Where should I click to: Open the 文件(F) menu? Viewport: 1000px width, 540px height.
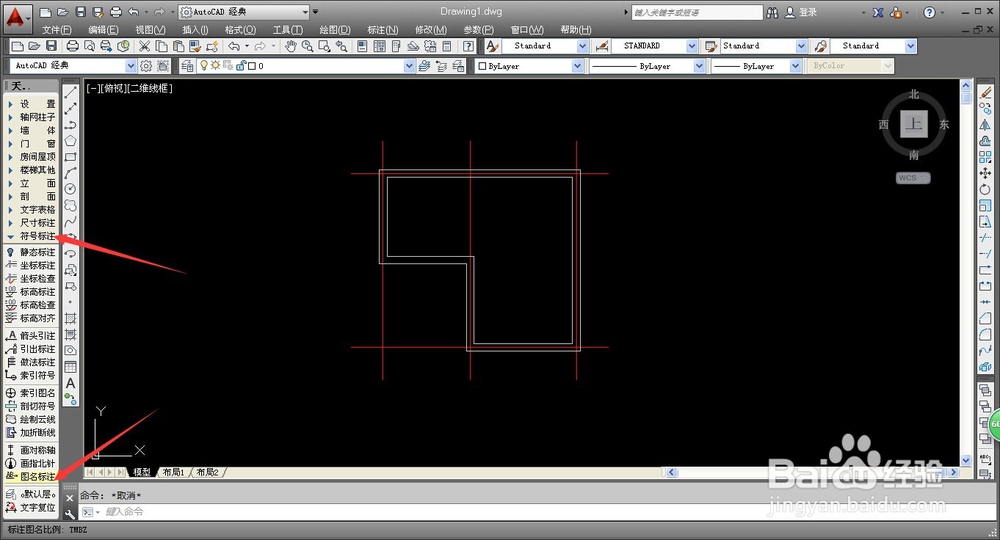click(x=57, y=30)
